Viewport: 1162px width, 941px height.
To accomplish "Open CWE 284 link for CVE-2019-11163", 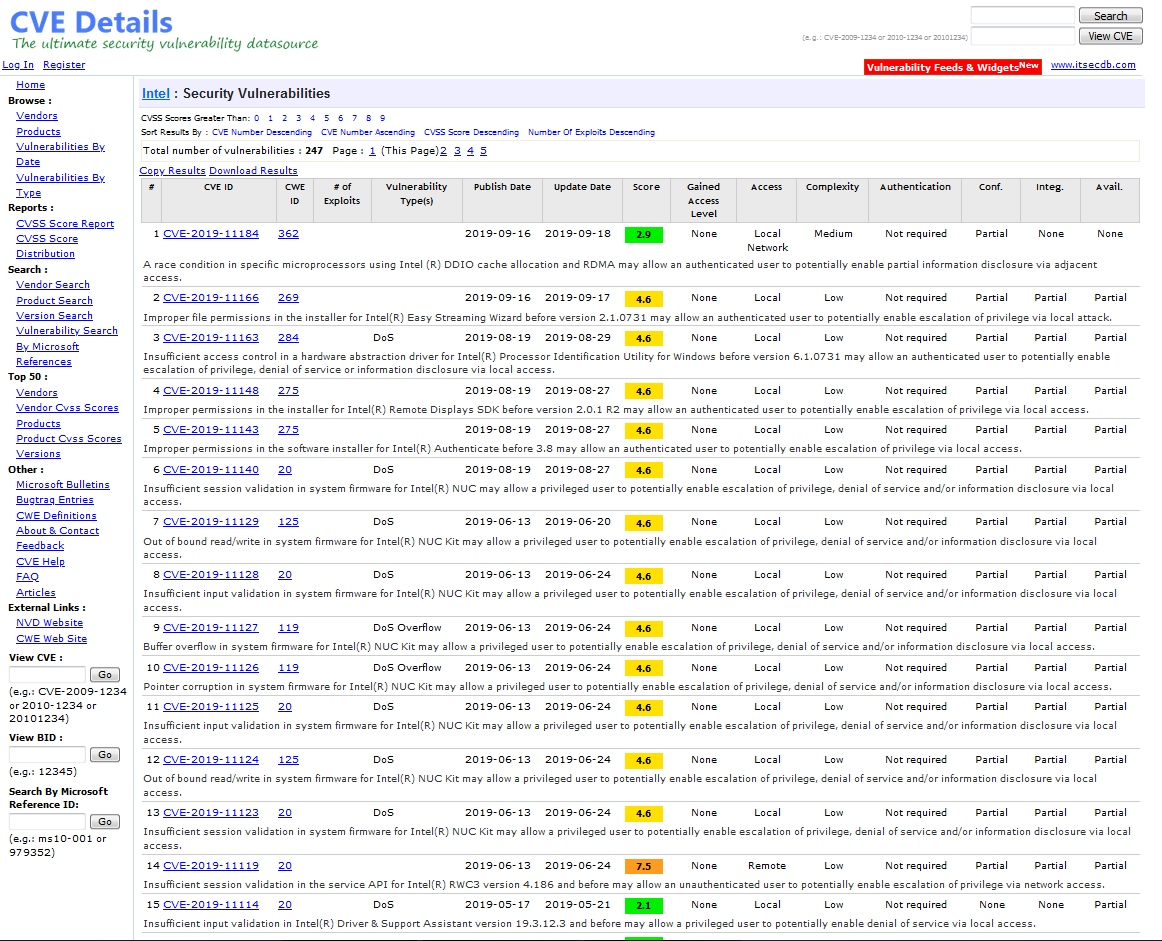I will point(288,337).
